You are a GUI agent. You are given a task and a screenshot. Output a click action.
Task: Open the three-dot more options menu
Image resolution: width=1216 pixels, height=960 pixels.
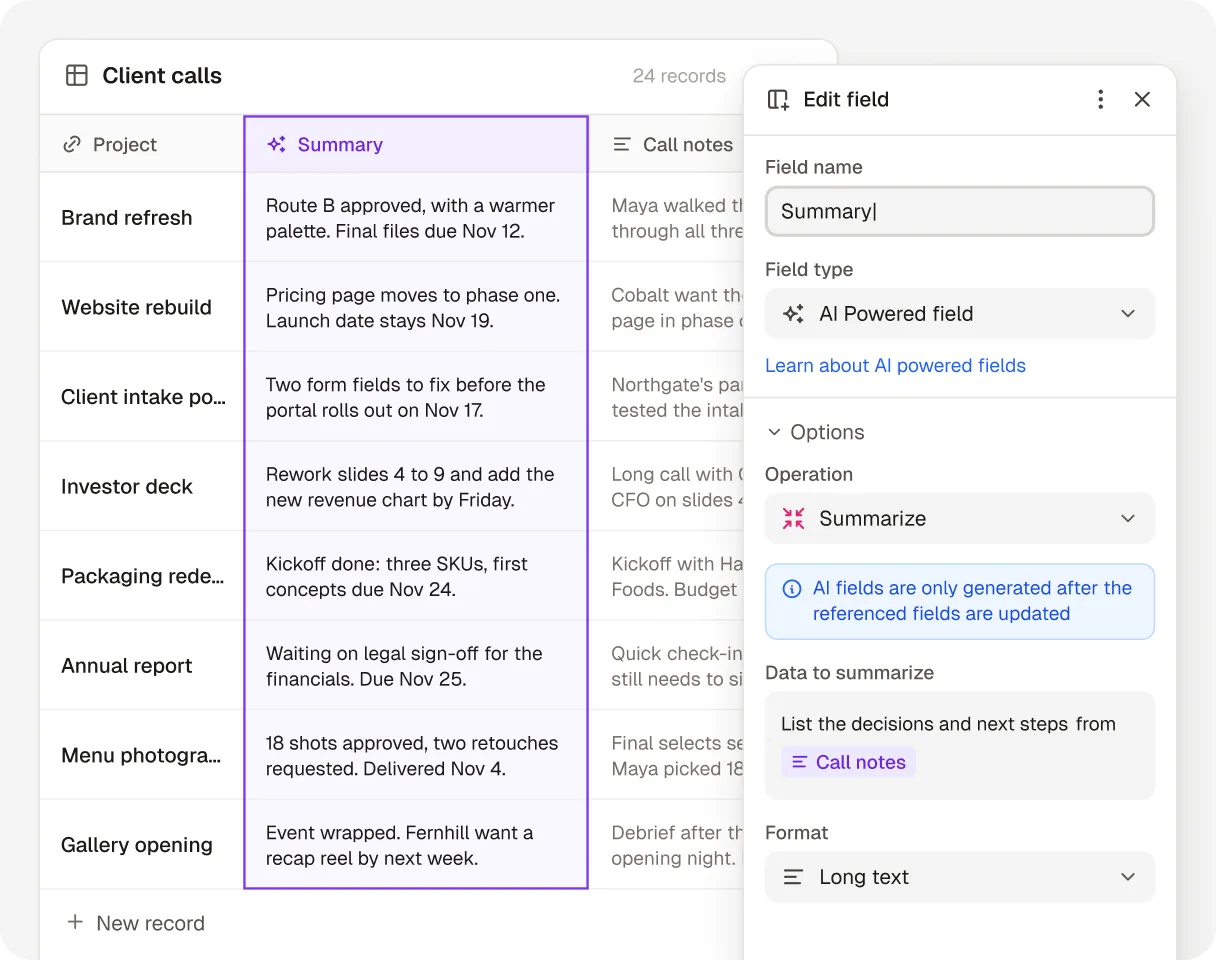coord(1100,99)
